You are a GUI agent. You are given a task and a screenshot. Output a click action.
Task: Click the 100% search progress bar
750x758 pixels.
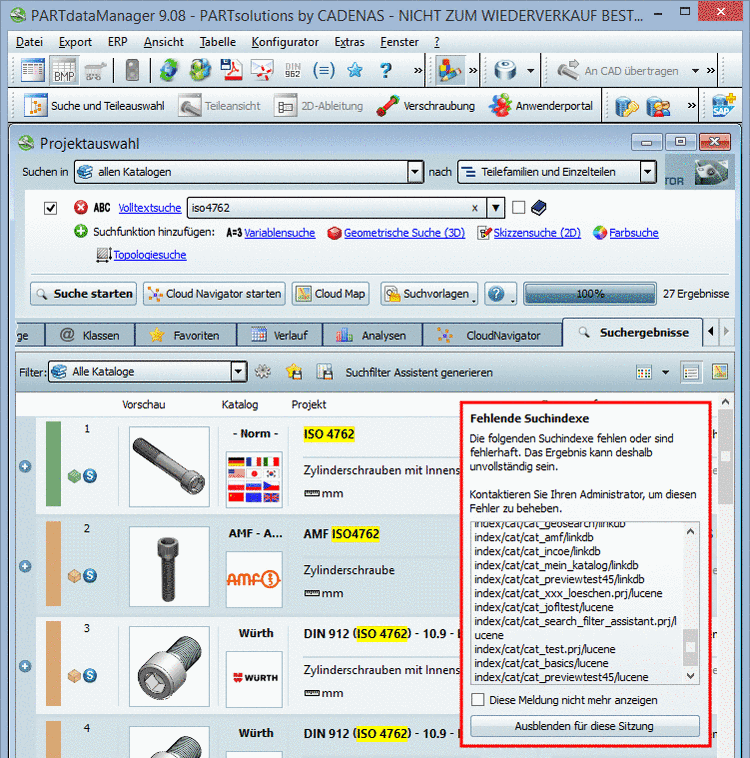[x=590, y=293]
